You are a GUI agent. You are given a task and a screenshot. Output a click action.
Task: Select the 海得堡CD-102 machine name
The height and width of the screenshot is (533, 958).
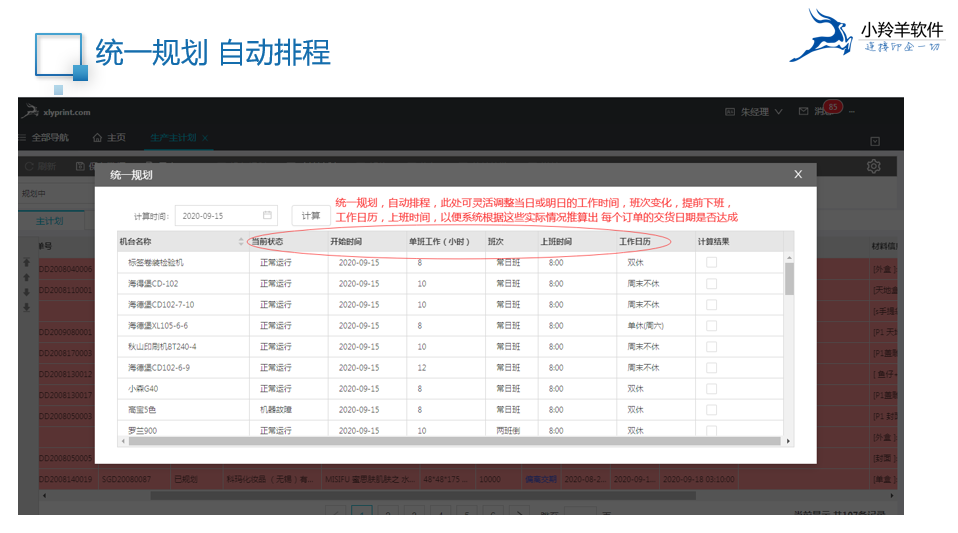pos(153,284)
